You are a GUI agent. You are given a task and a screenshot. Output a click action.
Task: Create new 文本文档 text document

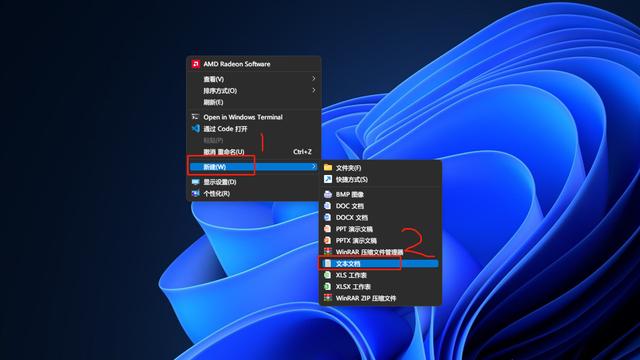(380, 264)
